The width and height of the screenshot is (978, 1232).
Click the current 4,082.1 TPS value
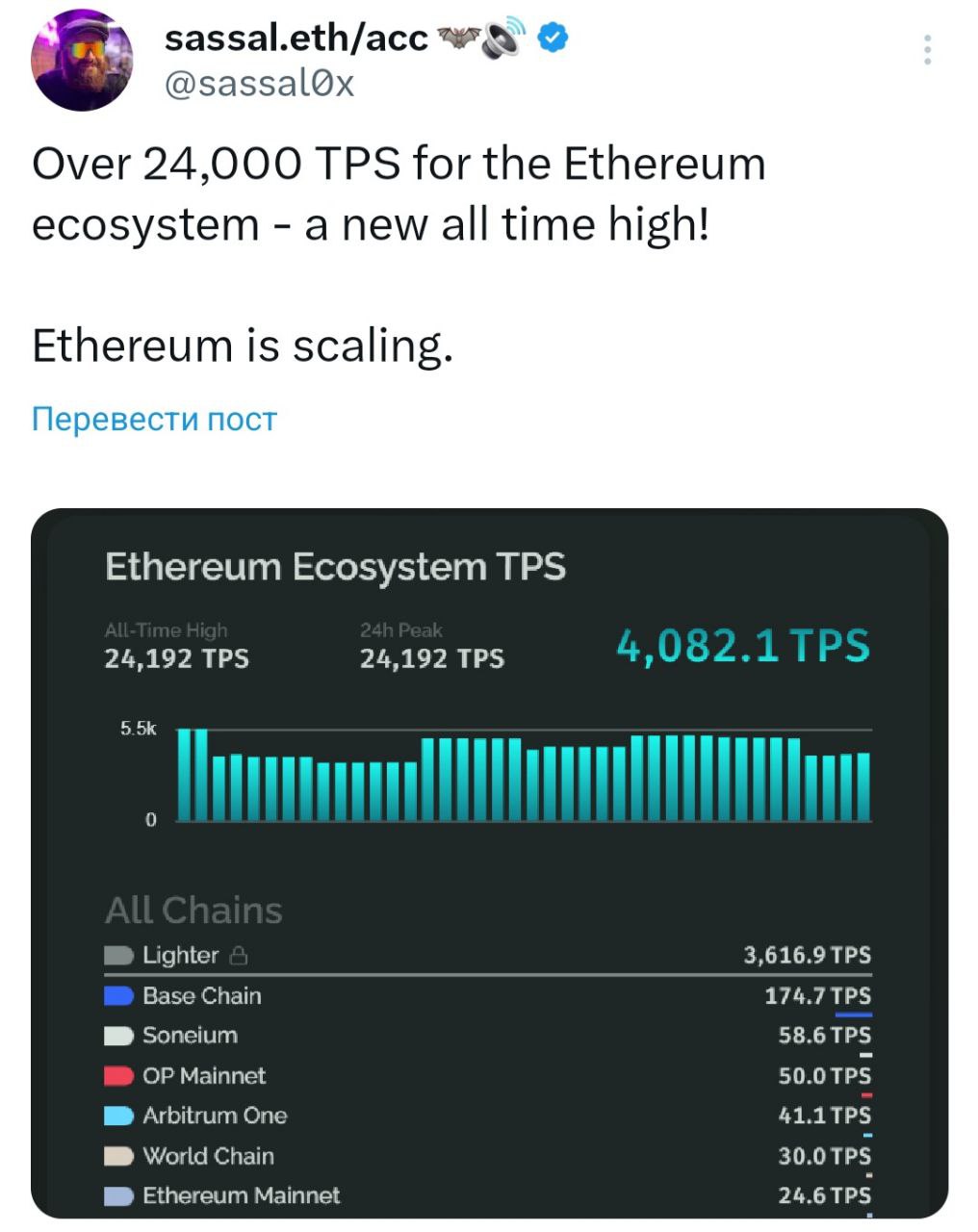[742, 646]
